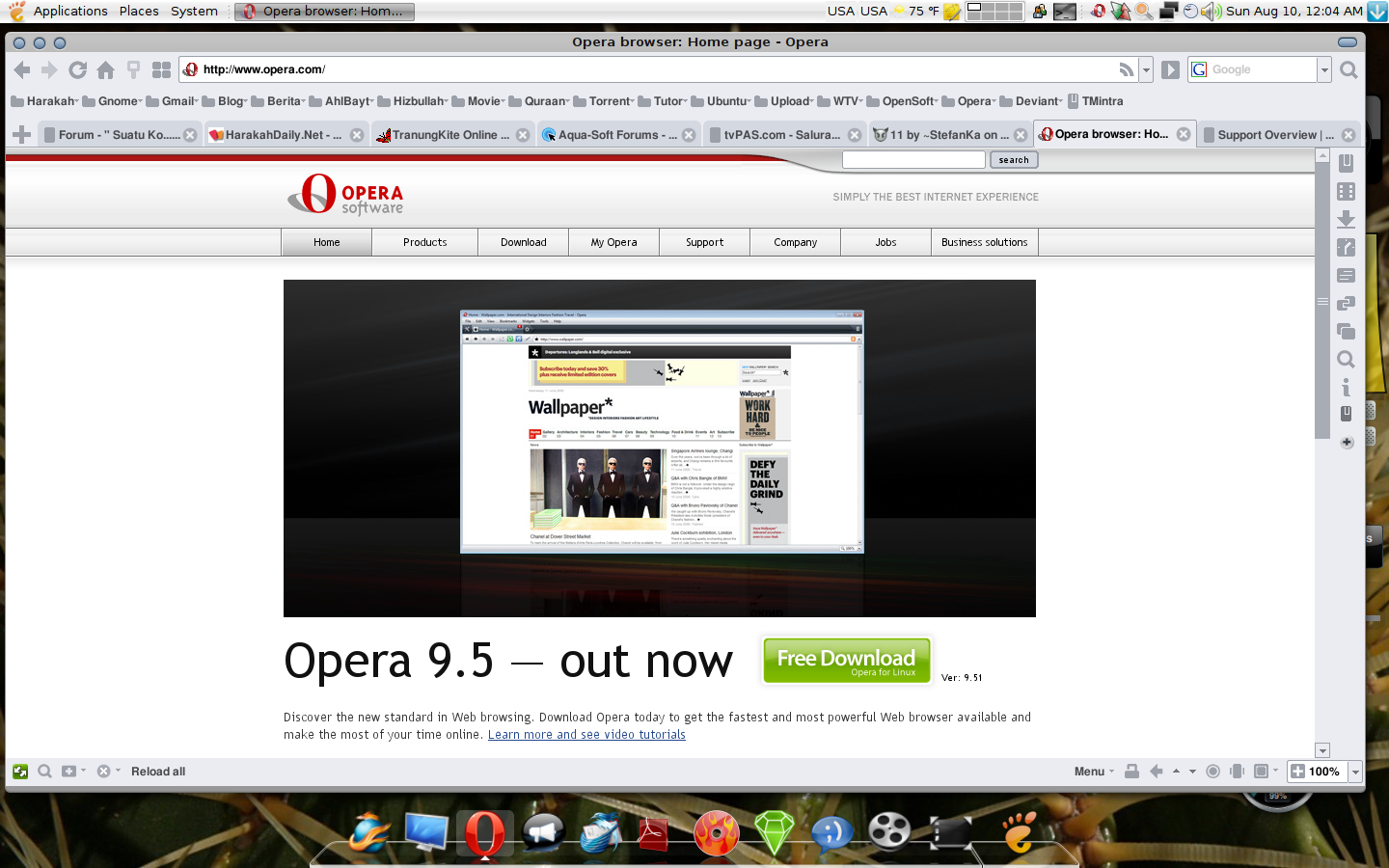Open the Products menu on Opera site
Screen dimensions: 1389x868
[425, 242]
